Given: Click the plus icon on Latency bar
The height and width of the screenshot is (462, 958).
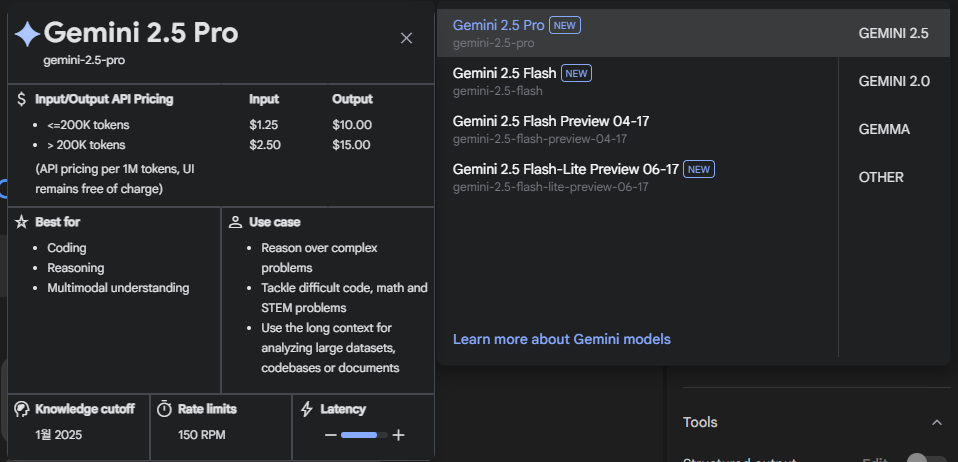Looking at the screenshot, I should [x=398, y=435].
